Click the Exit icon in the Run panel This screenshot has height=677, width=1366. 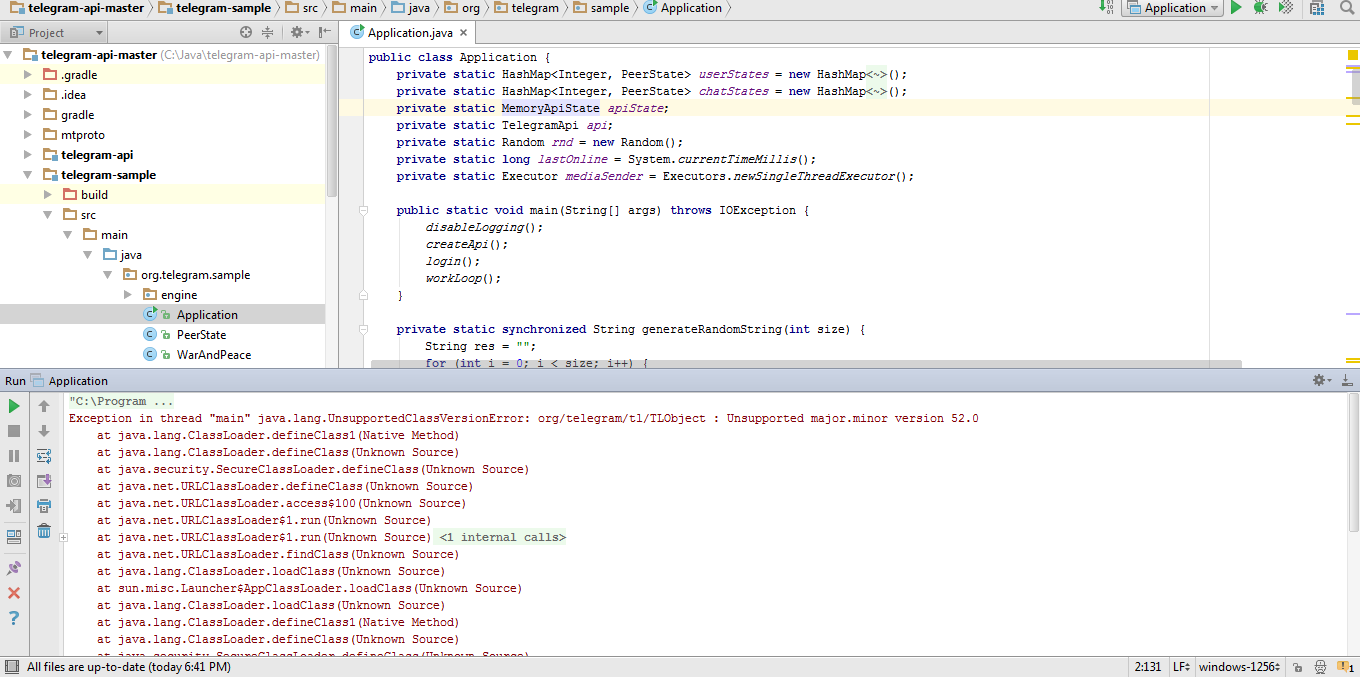click(14, 506)
